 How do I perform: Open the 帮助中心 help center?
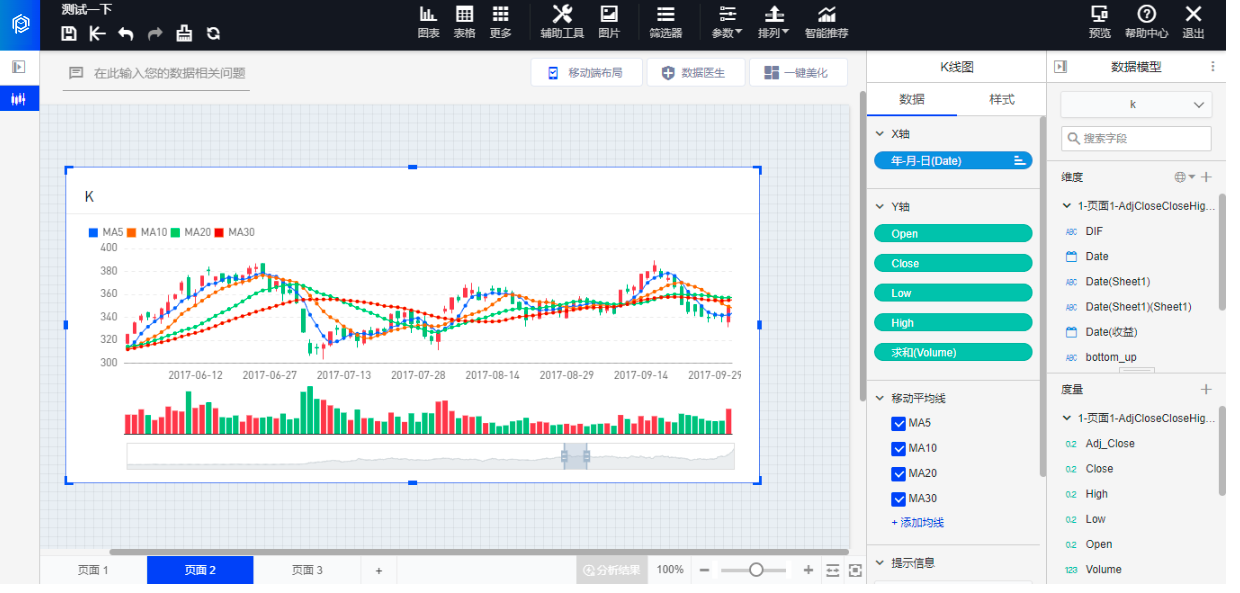pyautogui.click(x=1147, y=22)
